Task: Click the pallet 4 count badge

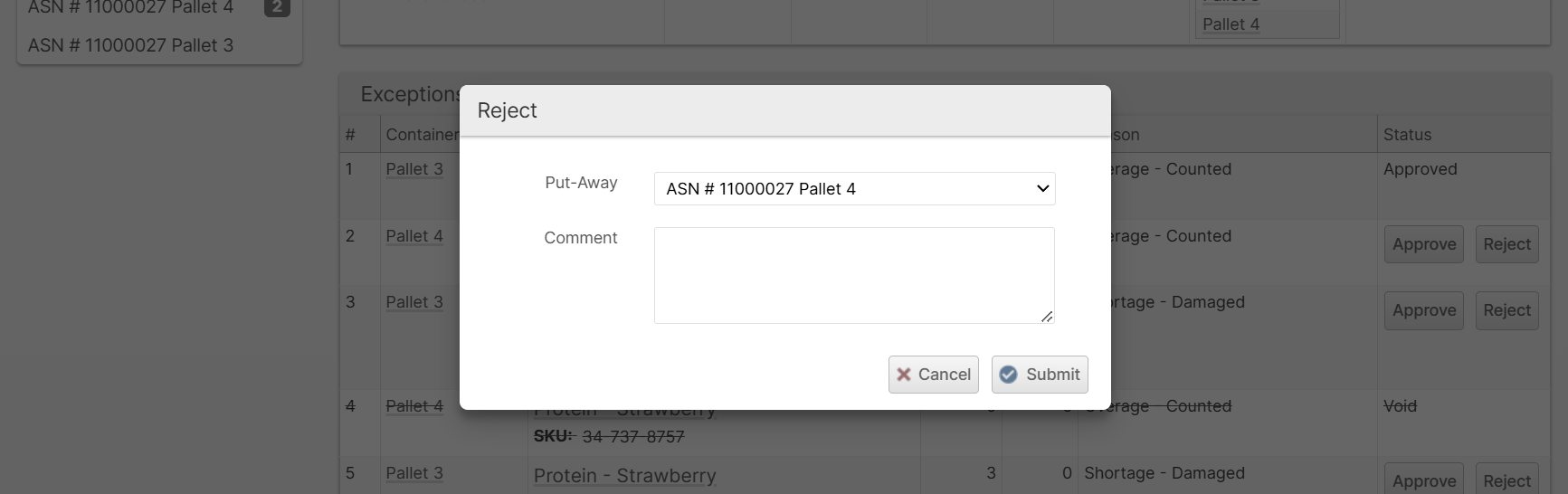Action: pyautogui.click(x=277, y=7)
